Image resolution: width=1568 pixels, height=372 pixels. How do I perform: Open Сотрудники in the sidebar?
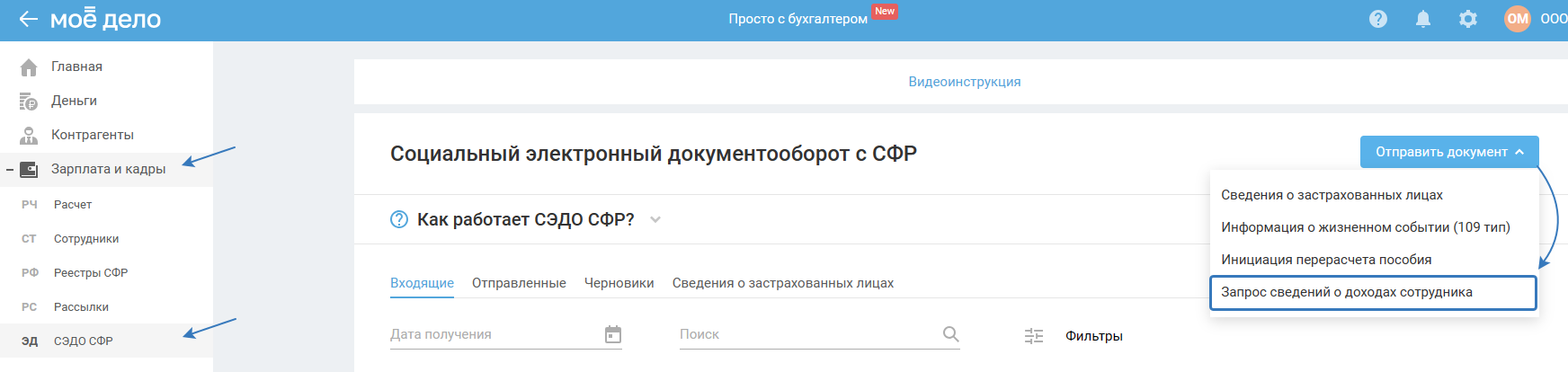click(86, 239)
